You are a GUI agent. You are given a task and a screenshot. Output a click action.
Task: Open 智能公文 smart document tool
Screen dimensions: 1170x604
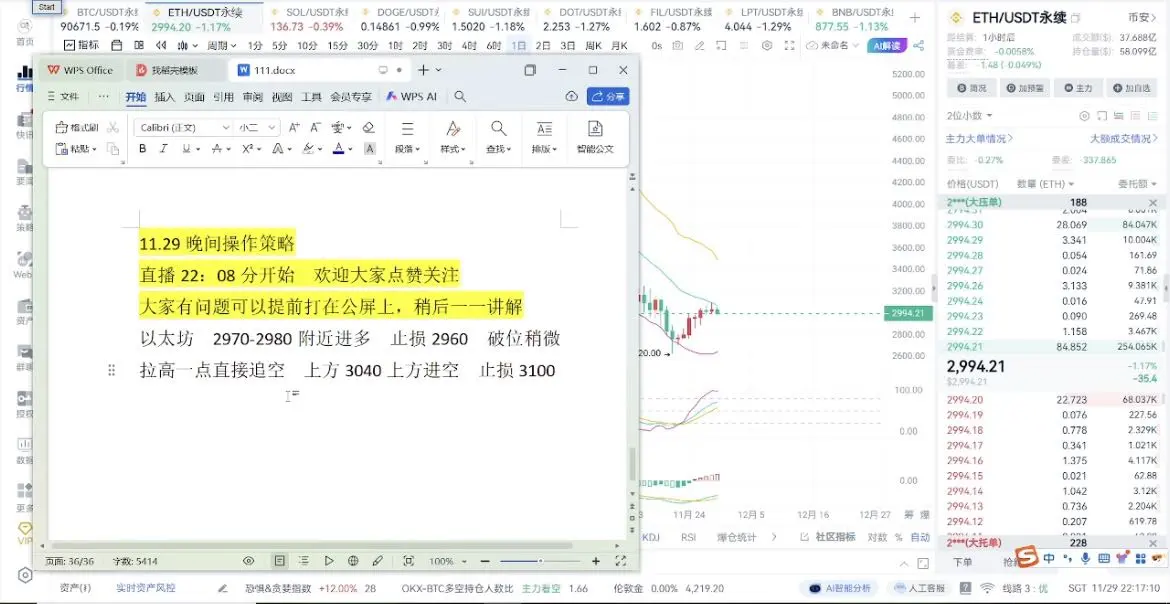[x=595, y=137]
